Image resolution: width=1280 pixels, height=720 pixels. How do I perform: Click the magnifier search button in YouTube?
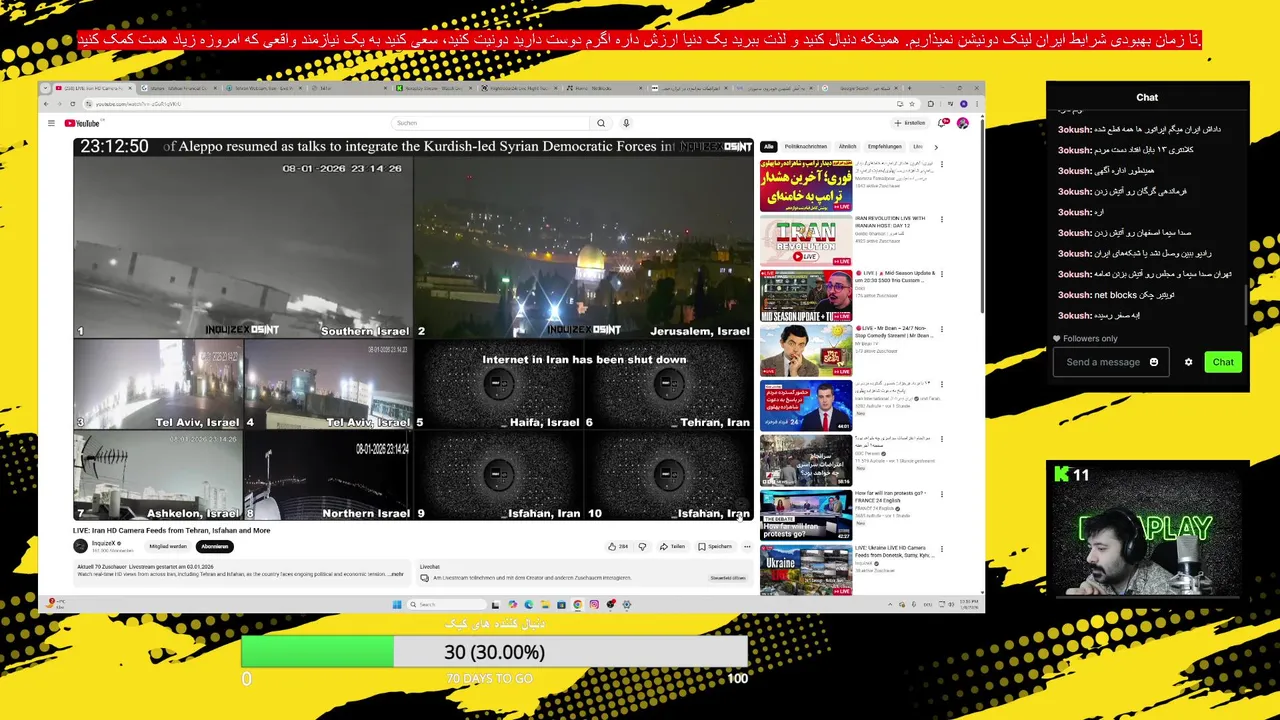(x=601, y=123)
